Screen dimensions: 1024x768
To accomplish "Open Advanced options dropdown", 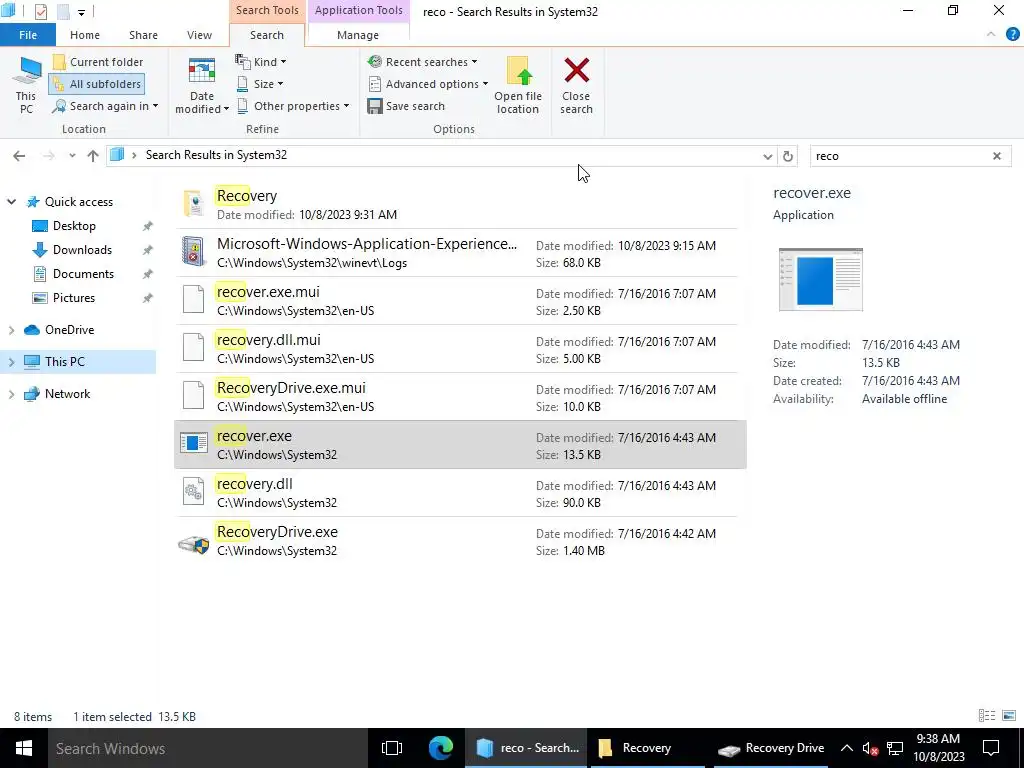I will click(x=428, y=84).
